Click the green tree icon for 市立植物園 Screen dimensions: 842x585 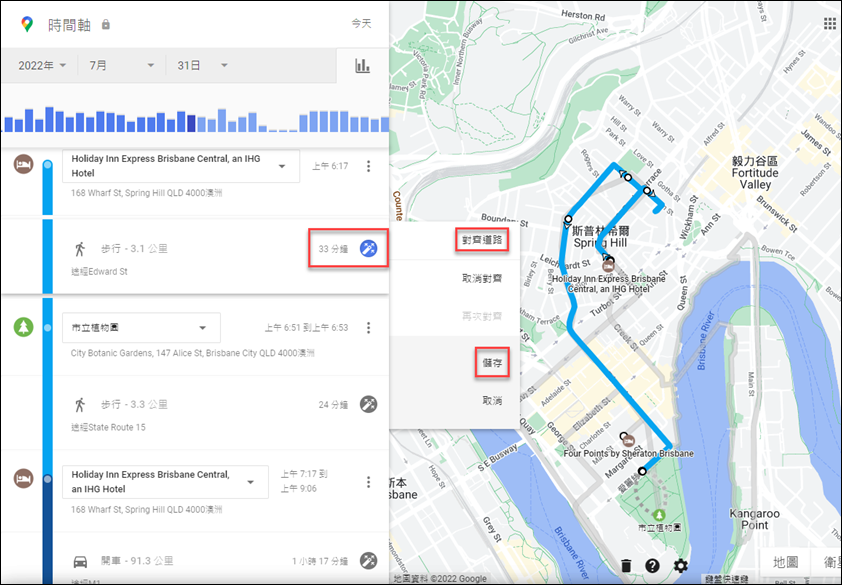[x=24, y=327]
